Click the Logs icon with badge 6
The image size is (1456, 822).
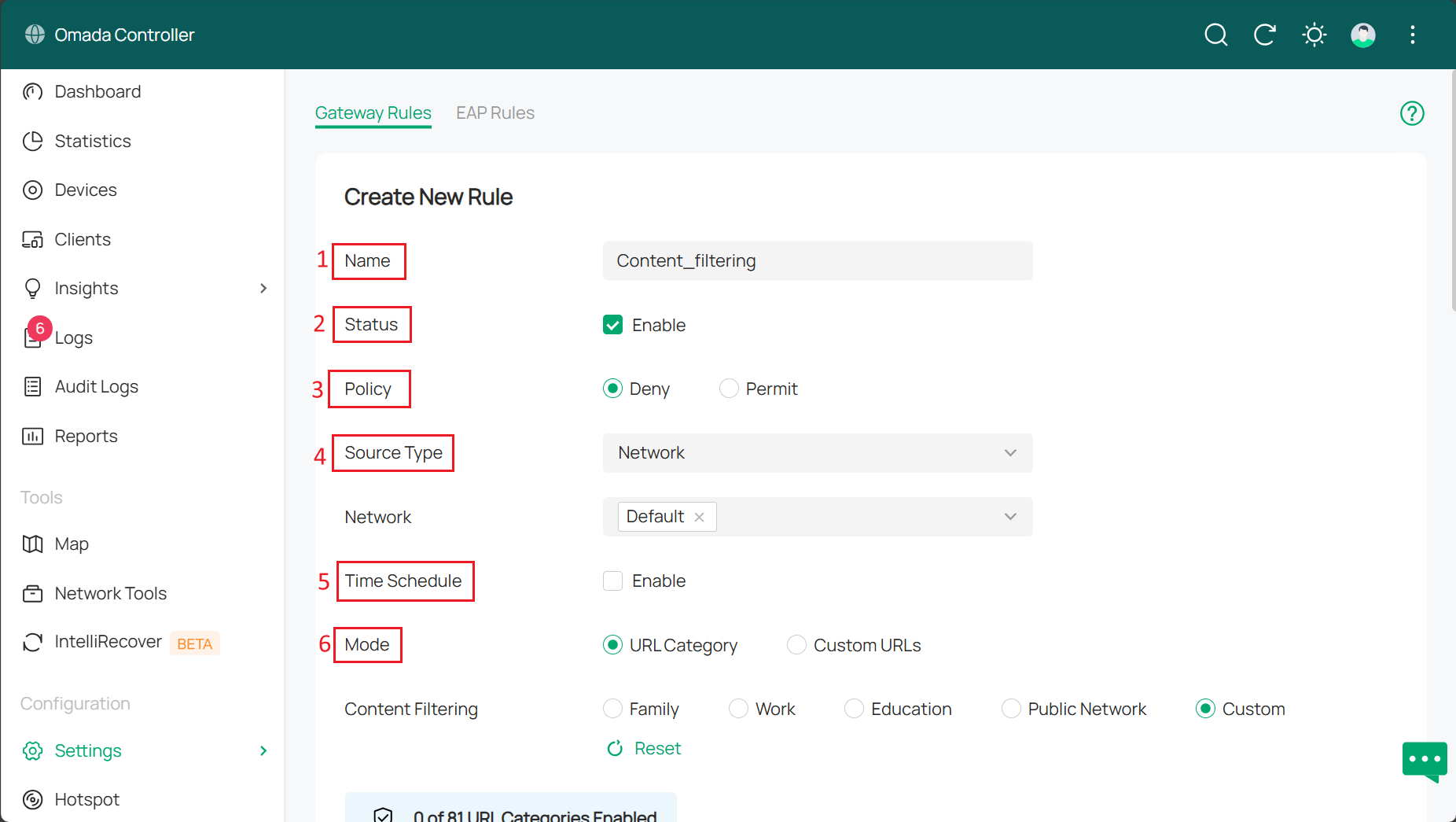33,337
